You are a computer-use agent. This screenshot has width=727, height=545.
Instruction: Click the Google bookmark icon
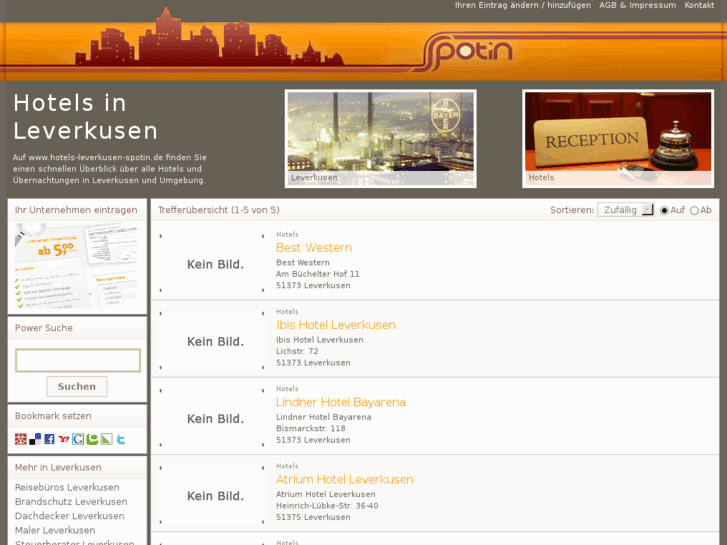(78, 439)
